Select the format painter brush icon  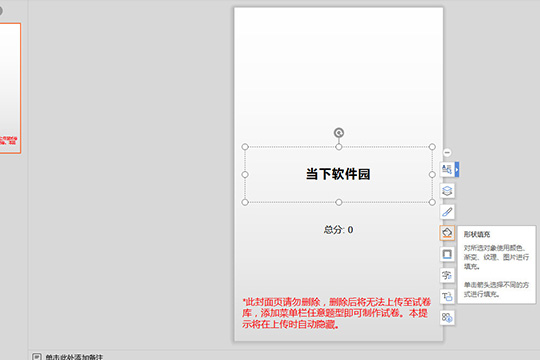pos(447,212)
